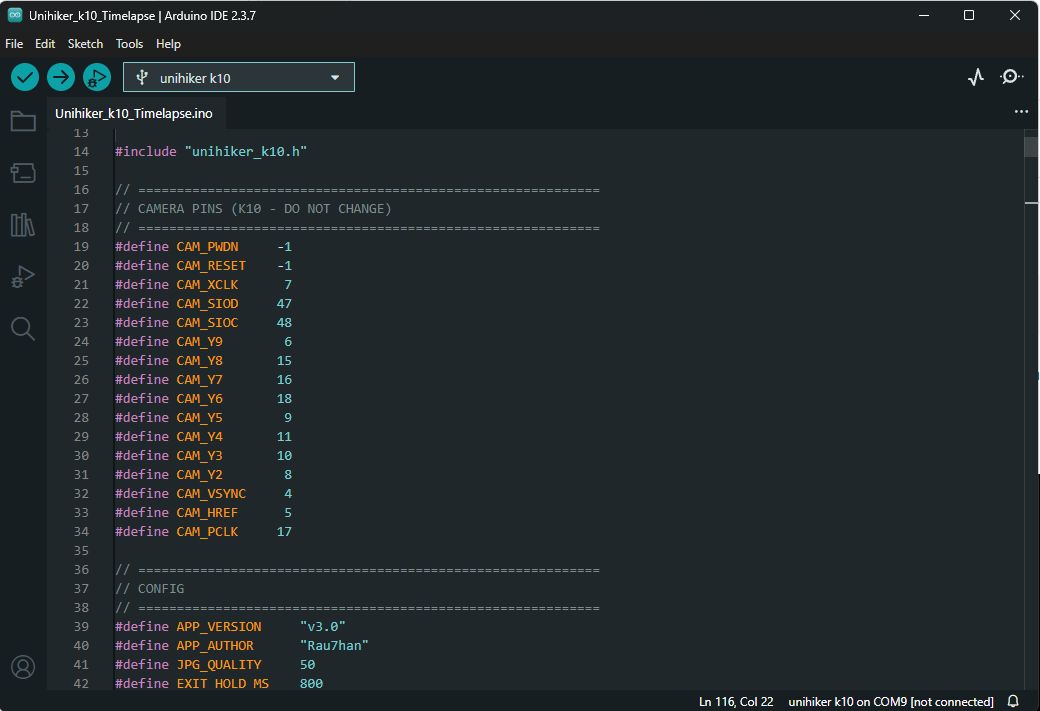Expand the unihiker k10 board selector dropdown
This screenshot has width=1040, height=711.
point(238,77)
